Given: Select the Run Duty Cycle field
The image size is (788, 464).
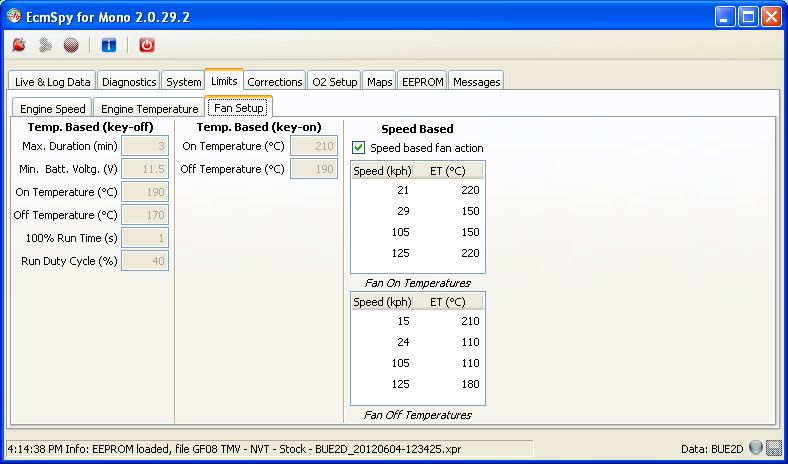Looking at the screenshot, I should click(145, 261).
